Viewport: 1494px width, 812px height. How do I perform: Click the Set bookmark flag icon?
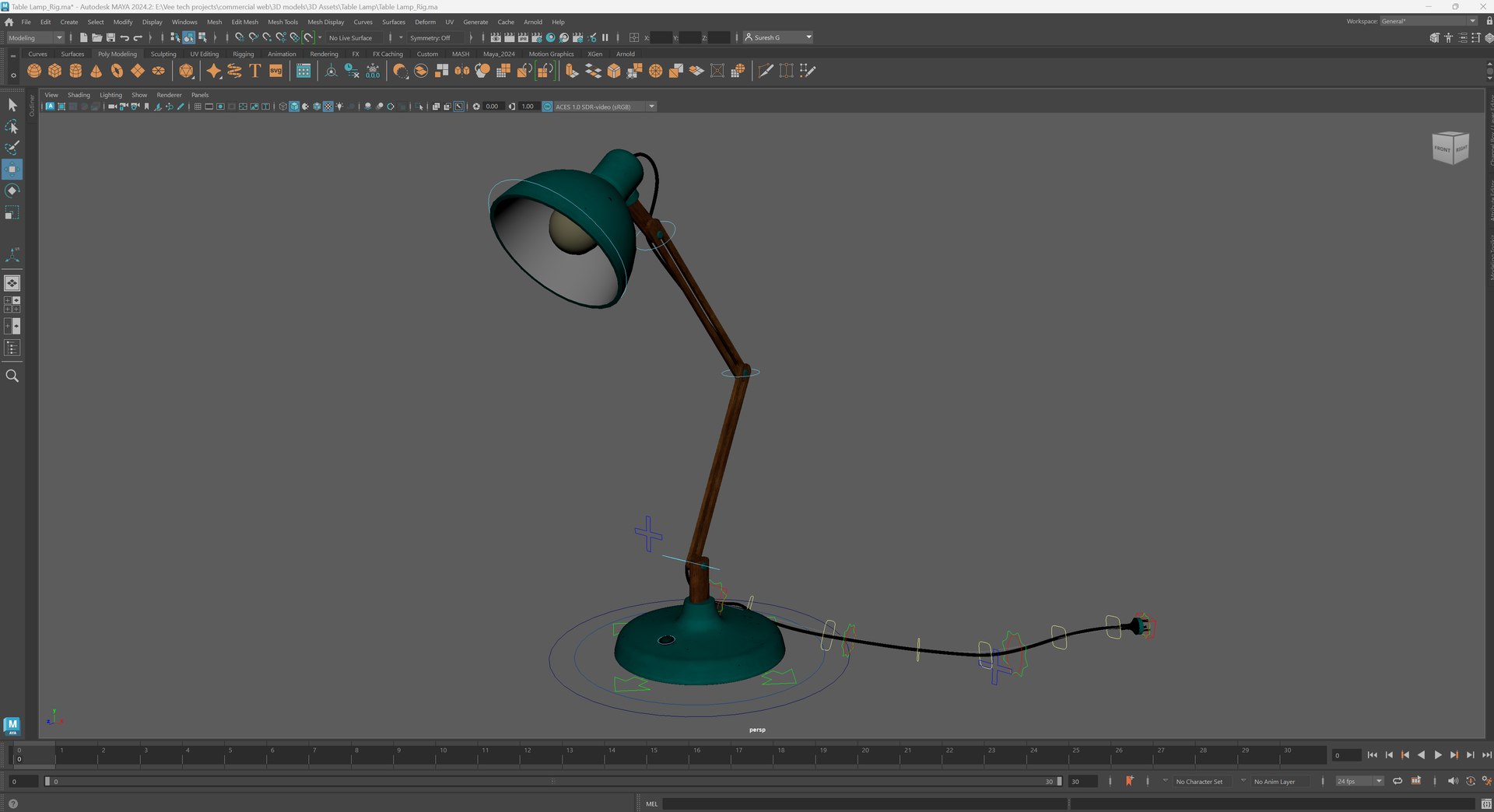tap(1129, 781)
